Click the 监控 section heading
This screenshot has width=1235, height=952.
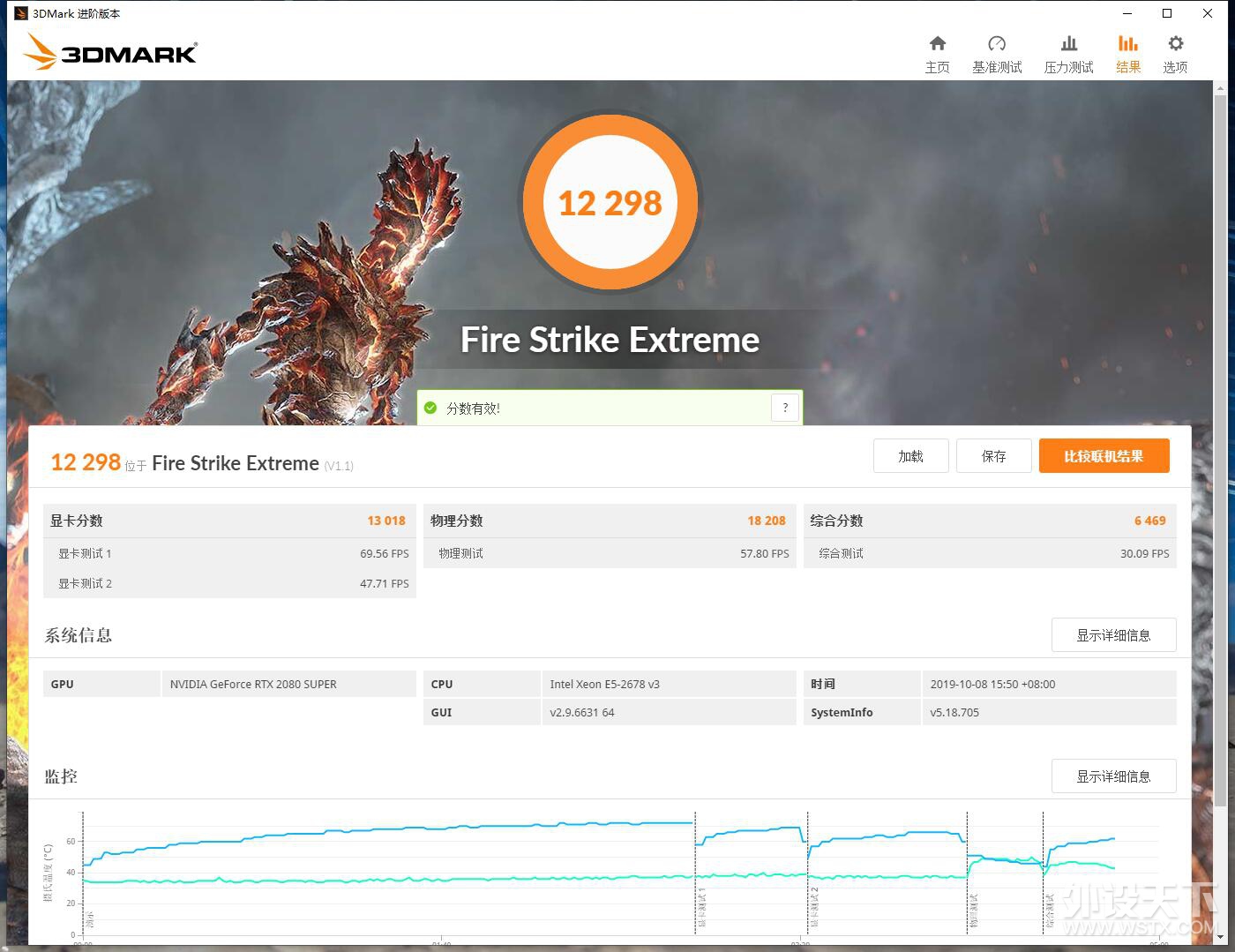pos(61,776)
